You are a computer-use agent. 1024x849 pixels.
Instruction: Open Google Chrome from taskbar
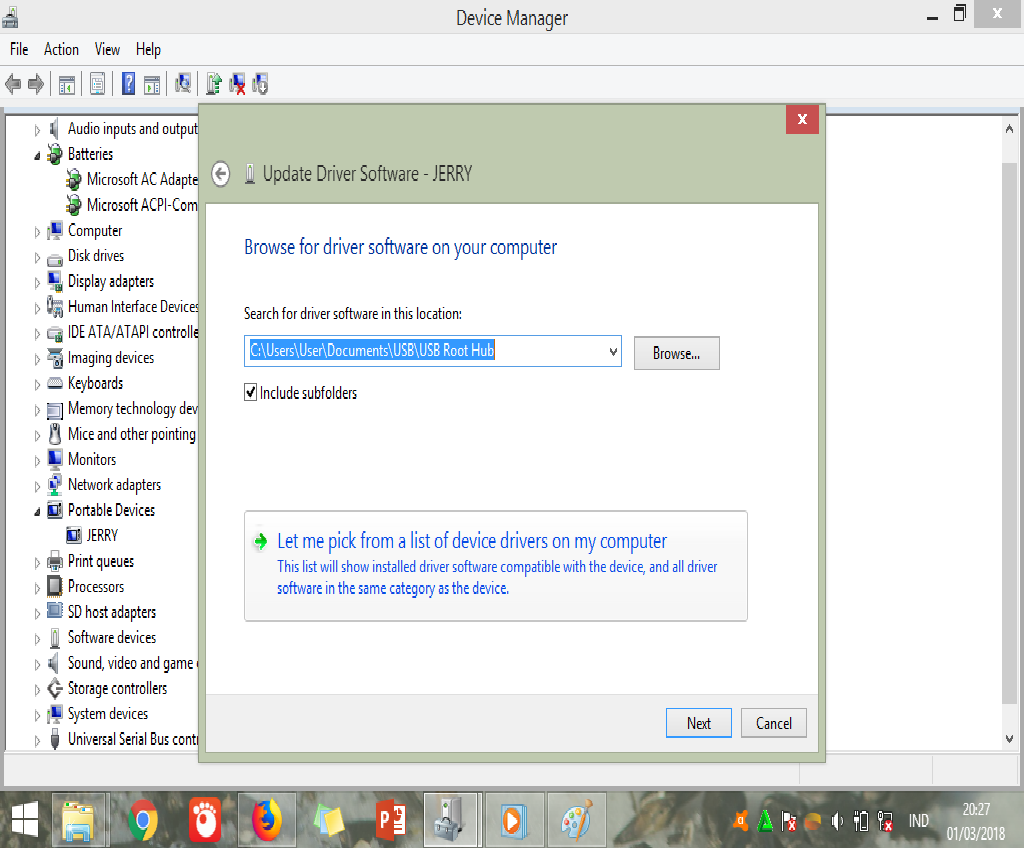coord(143,820)
